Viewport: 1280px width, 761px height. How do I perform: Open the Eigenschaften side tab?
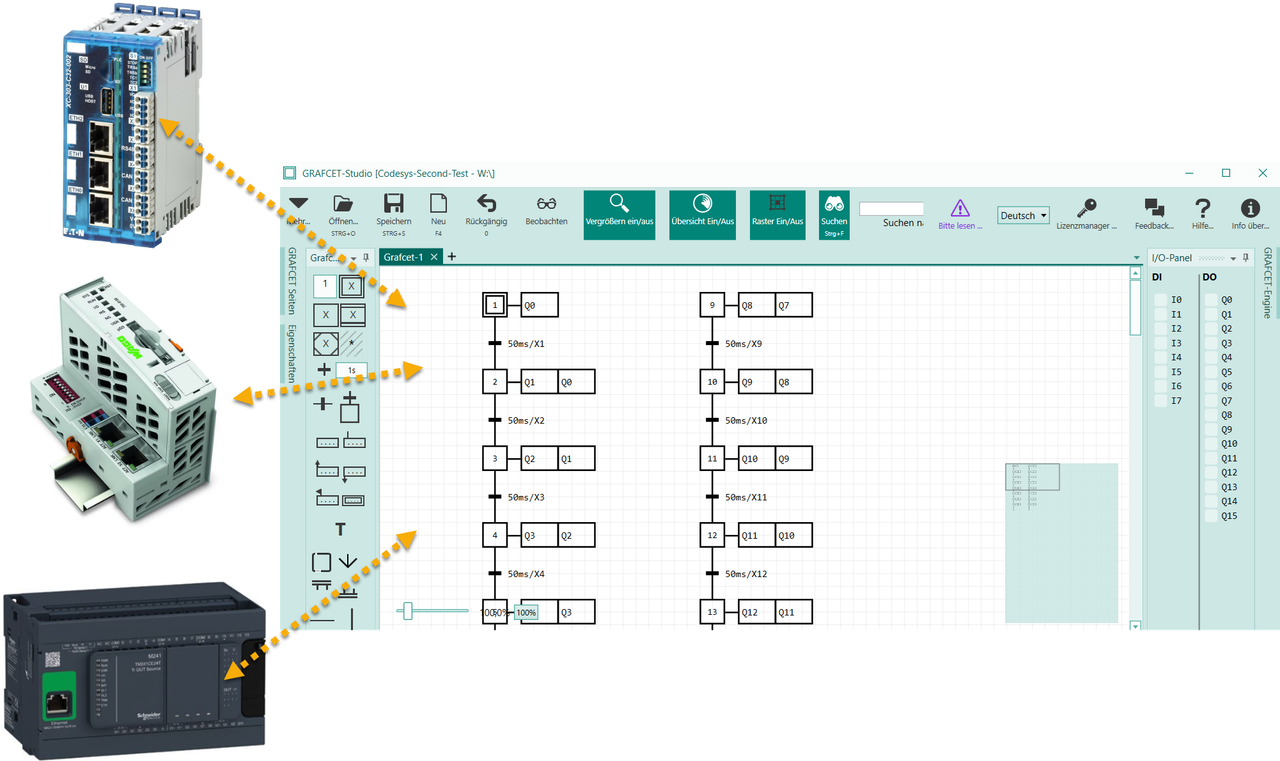pyautogui.click(x=292, y=354)
